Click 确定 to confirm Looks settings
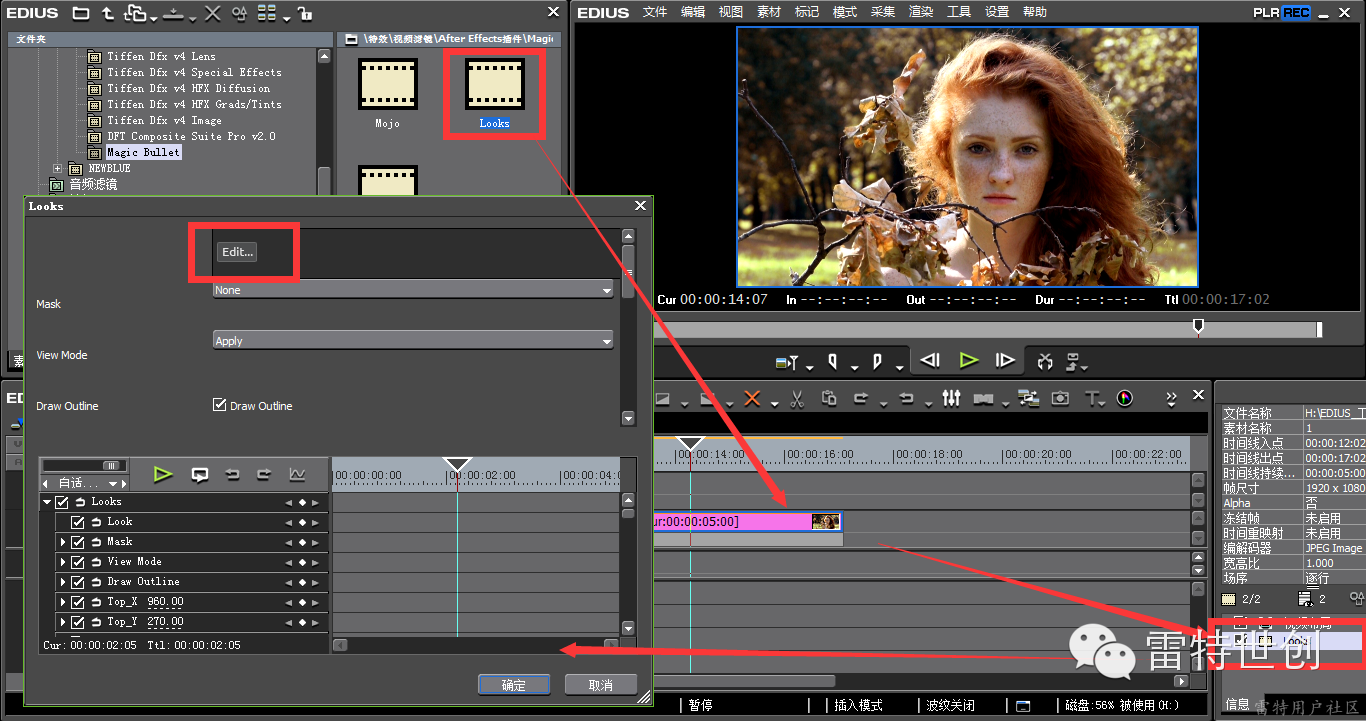Screen dimensions: 1366x721 pyautogui.click(x=514, y=685)
